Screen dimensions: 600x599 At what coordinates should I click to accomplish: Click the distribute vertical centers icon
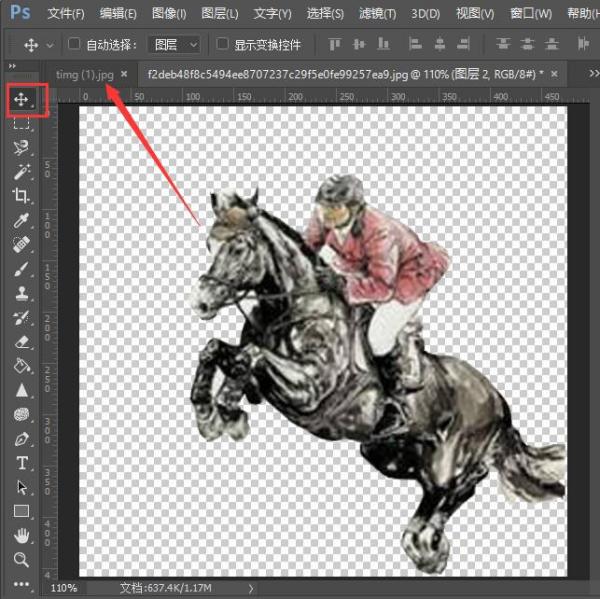(527, 44)
